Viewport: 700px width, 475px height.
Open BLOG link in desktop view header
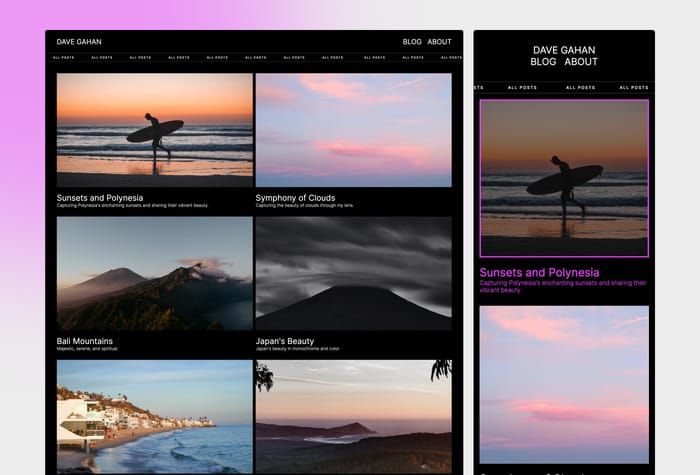(x=412, y=42)
